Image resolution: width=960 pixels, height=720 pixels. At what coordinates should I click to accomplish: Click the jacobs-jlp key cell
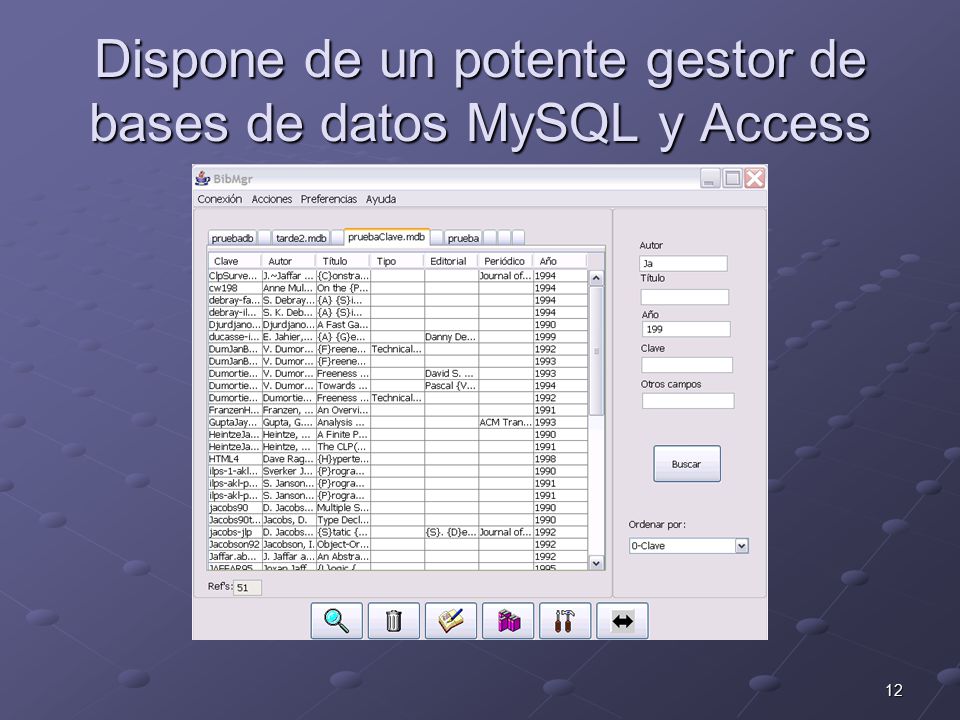click(235, 532)
